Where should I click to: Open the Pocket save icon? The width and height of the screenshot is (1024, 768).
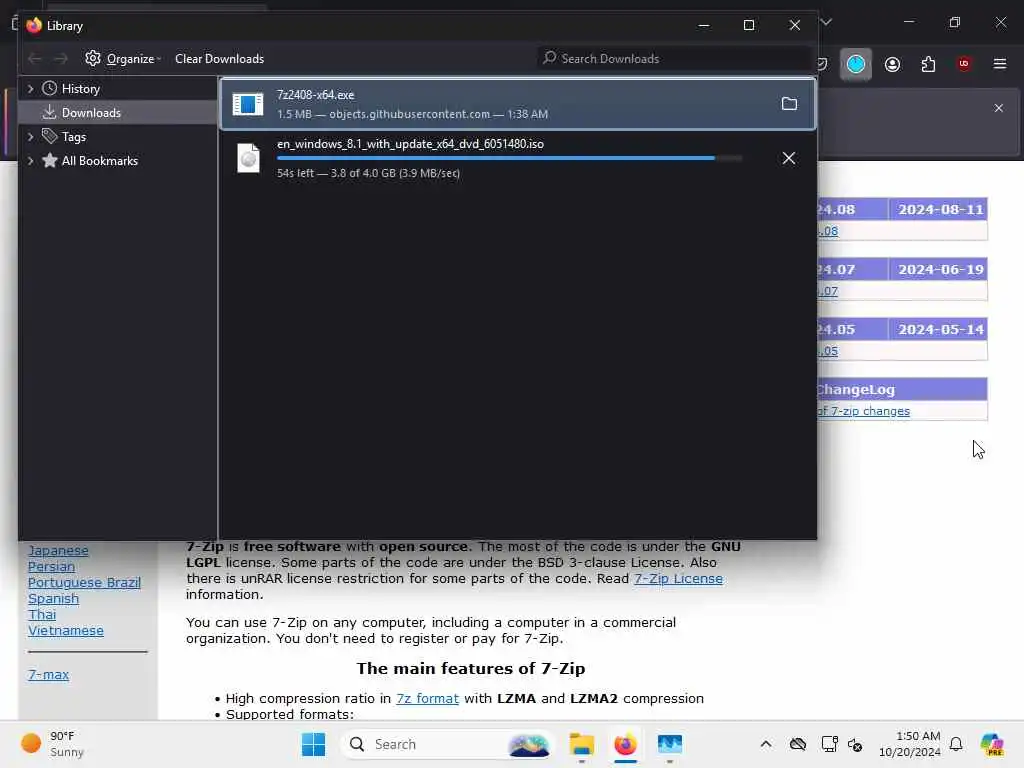822,64
